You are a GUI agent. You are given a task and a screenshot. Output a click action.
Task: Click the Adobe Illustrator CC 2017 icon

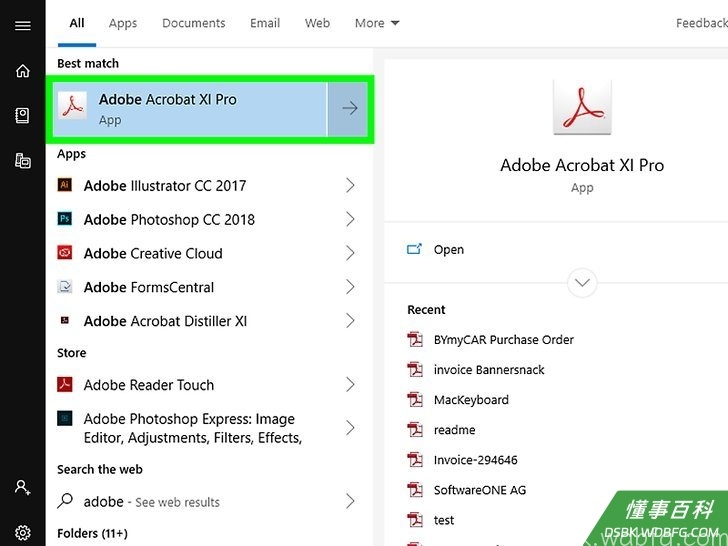tap(65, 185)
